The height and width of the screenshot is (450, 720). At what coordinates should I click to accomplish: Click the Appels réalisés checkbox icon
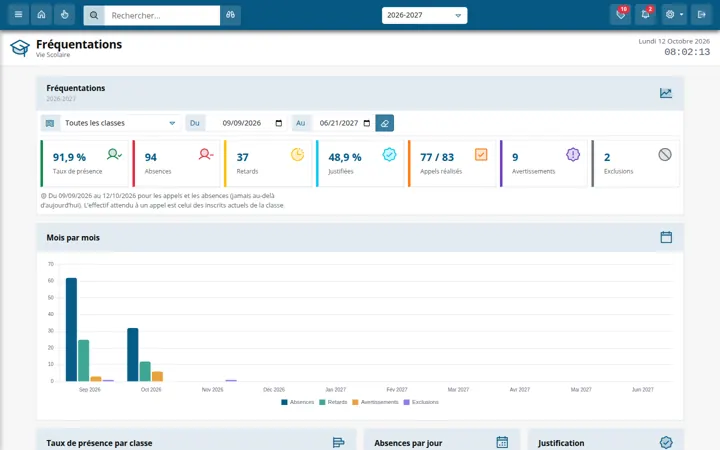(x=481, y=154)
